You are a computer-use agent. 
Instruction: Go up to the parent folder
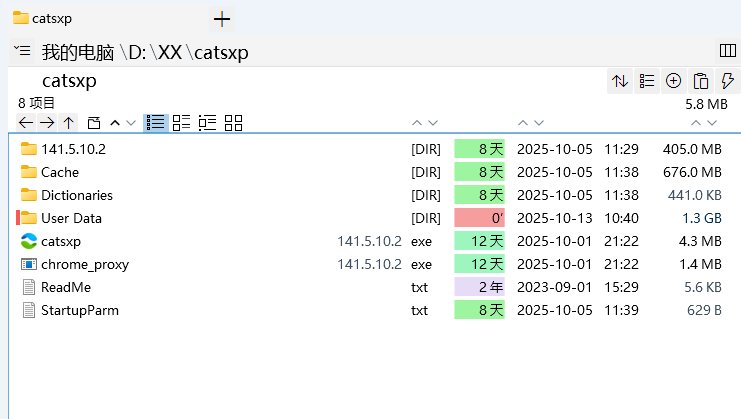click(68, 123)
